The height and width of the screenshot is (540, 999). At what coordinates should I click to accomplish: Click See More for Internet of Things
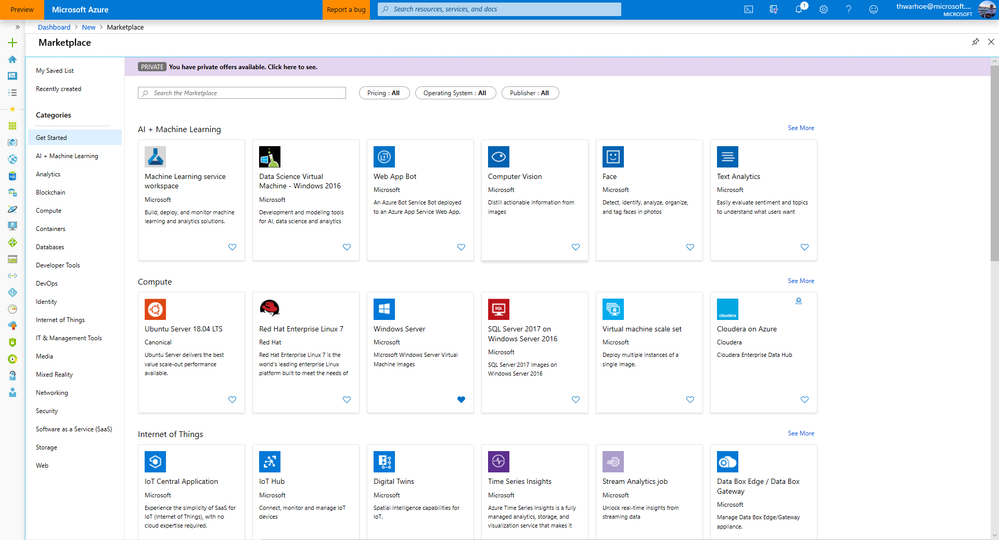point(800,434)
